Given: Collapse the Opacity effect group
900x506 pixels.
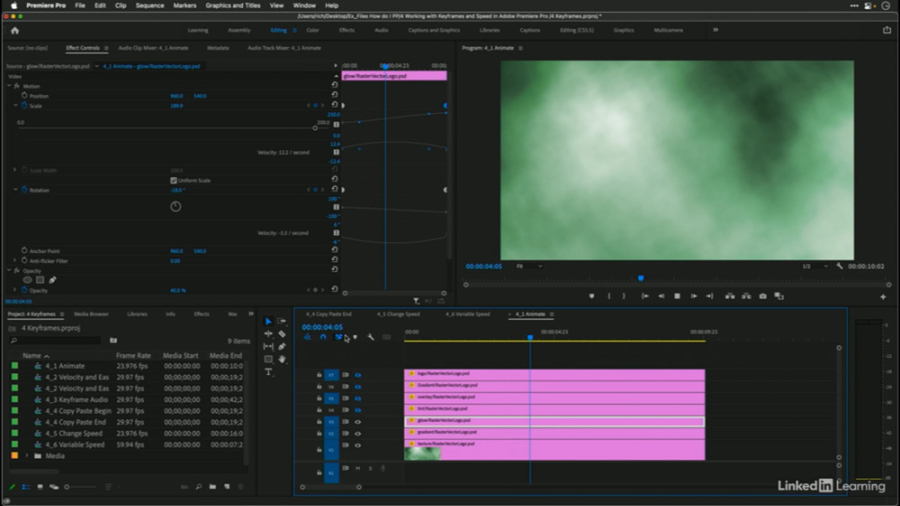Looking at the screenshot, I should (9, 270).
